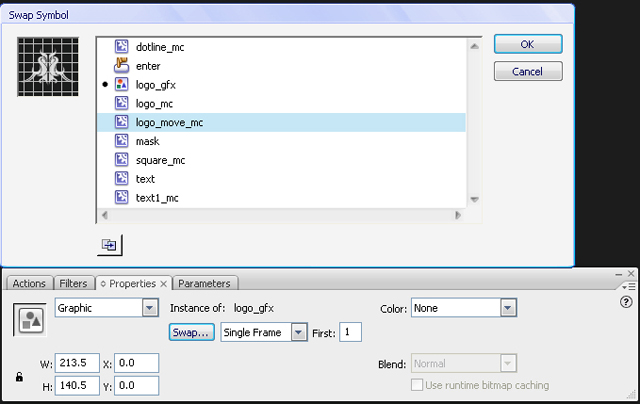Click the symbol list scroll down arrow
The image size is (640, 404).
(x=474, y=199)
